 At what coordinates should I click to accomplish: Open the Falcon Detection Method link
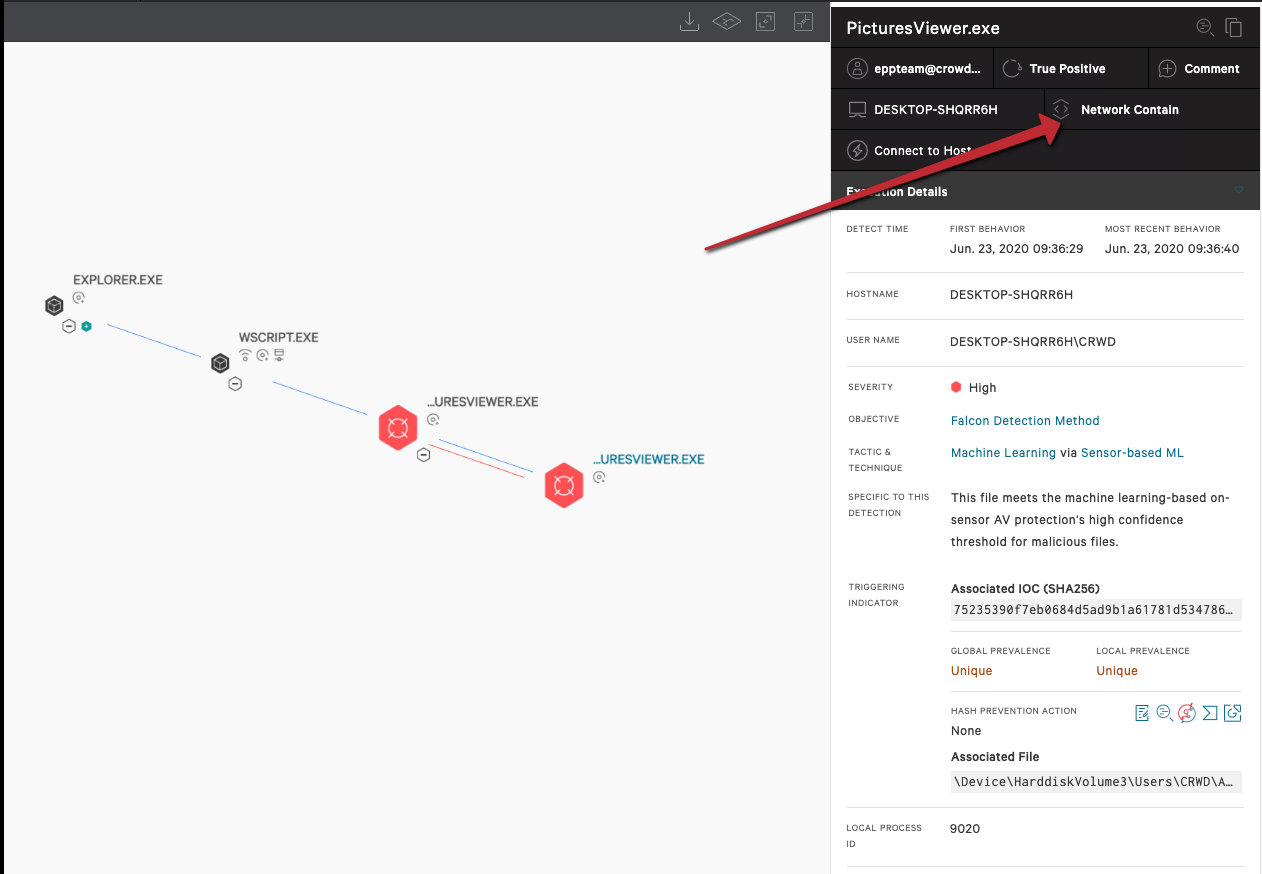pyautogui.click(x=1025, y=421)
